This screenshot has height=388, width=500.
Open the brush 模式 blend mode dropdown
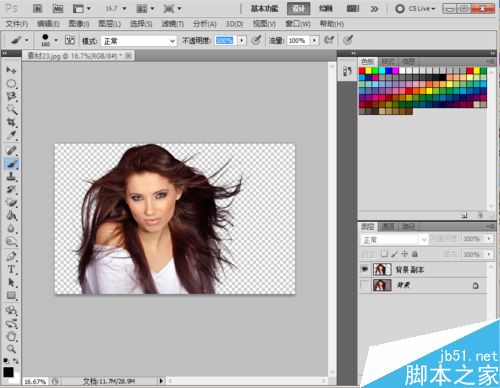(x=139, y=41)
